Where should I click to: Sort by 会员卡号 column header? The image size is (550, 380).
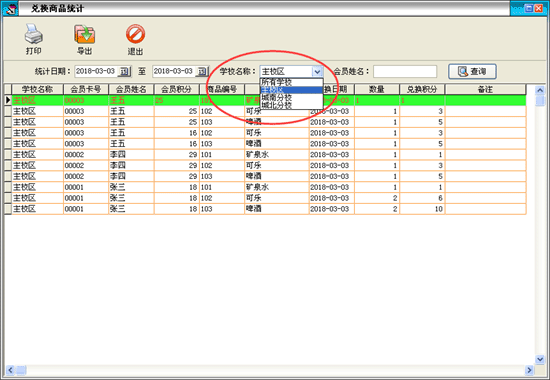(86, 89)
